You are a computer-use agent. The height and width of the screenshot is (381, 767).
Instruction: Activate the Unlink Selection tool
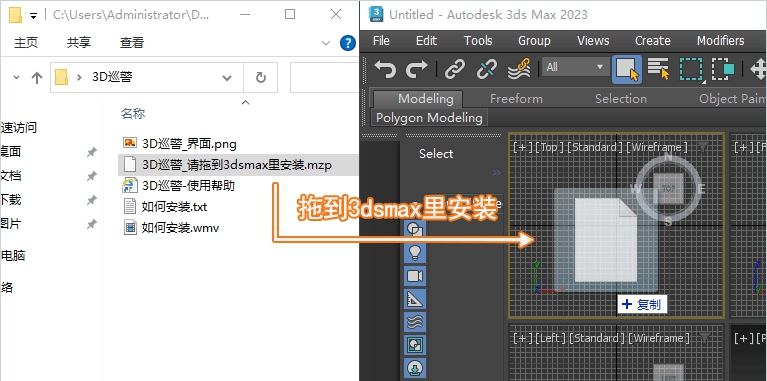(487, 69)
